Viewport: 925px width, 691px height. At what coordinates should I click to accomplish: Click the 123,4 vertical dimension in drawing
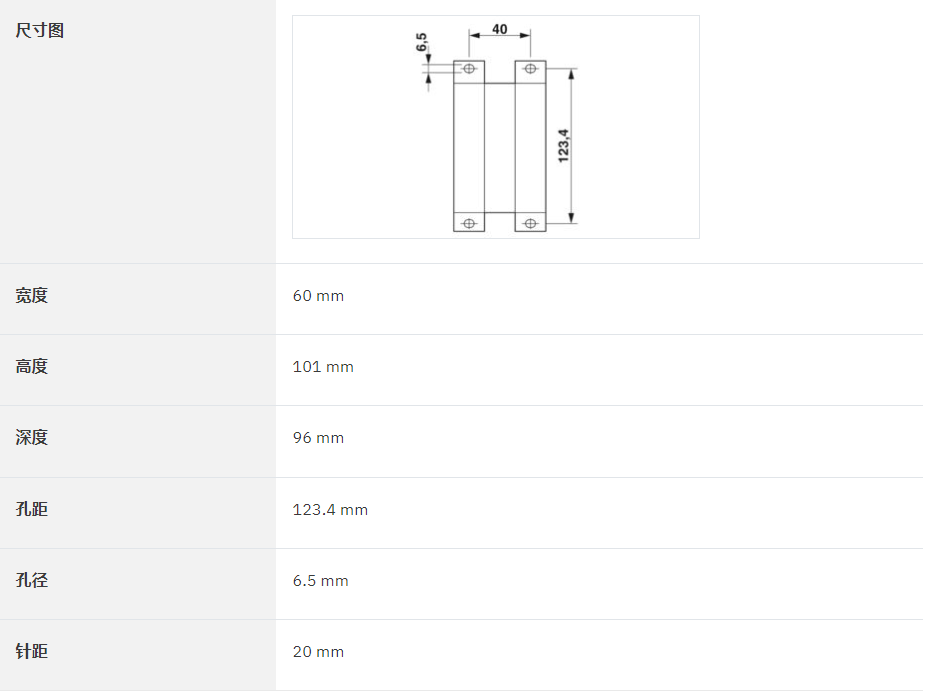point(563,146)
